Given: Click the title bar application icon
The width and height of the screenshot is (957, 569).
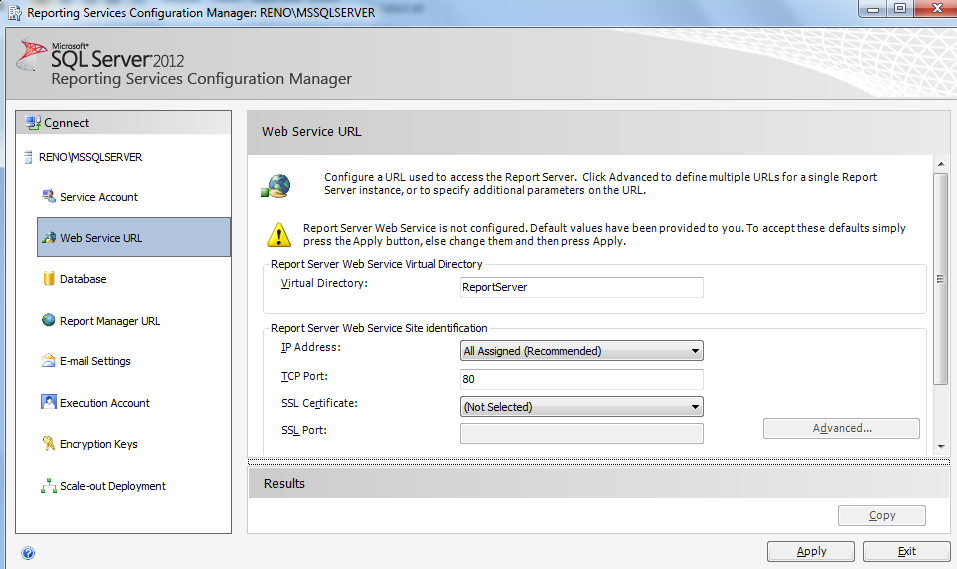Looking at the screenshot, I should coord(15,13).
